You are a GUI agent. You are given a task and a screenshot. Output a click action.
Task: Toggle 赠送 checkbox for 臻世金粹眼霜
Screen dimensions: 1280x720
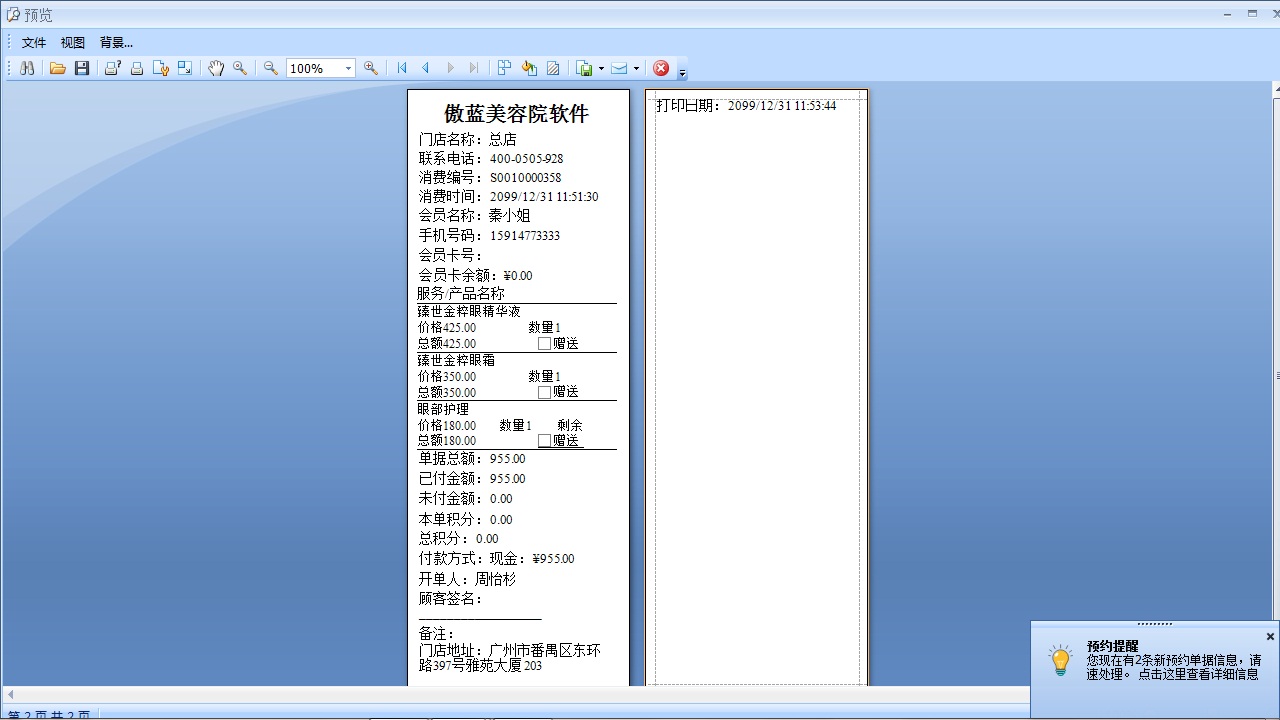tap(545, 392)
